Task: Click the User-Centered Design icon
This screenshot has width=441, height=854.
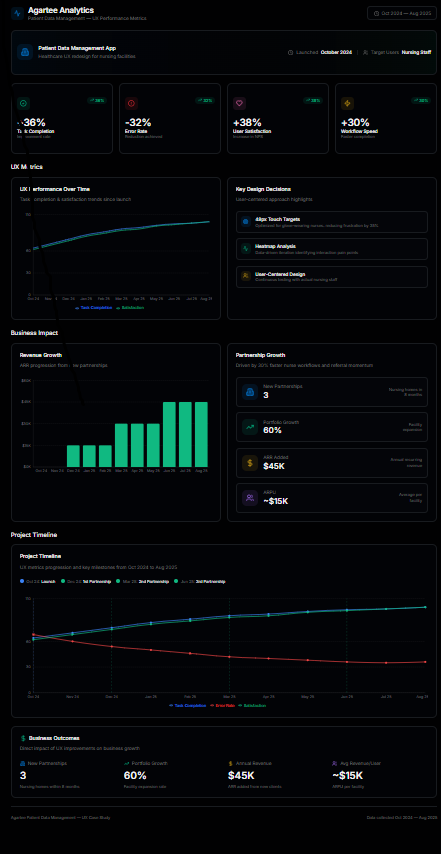Action: pos(246,276)
